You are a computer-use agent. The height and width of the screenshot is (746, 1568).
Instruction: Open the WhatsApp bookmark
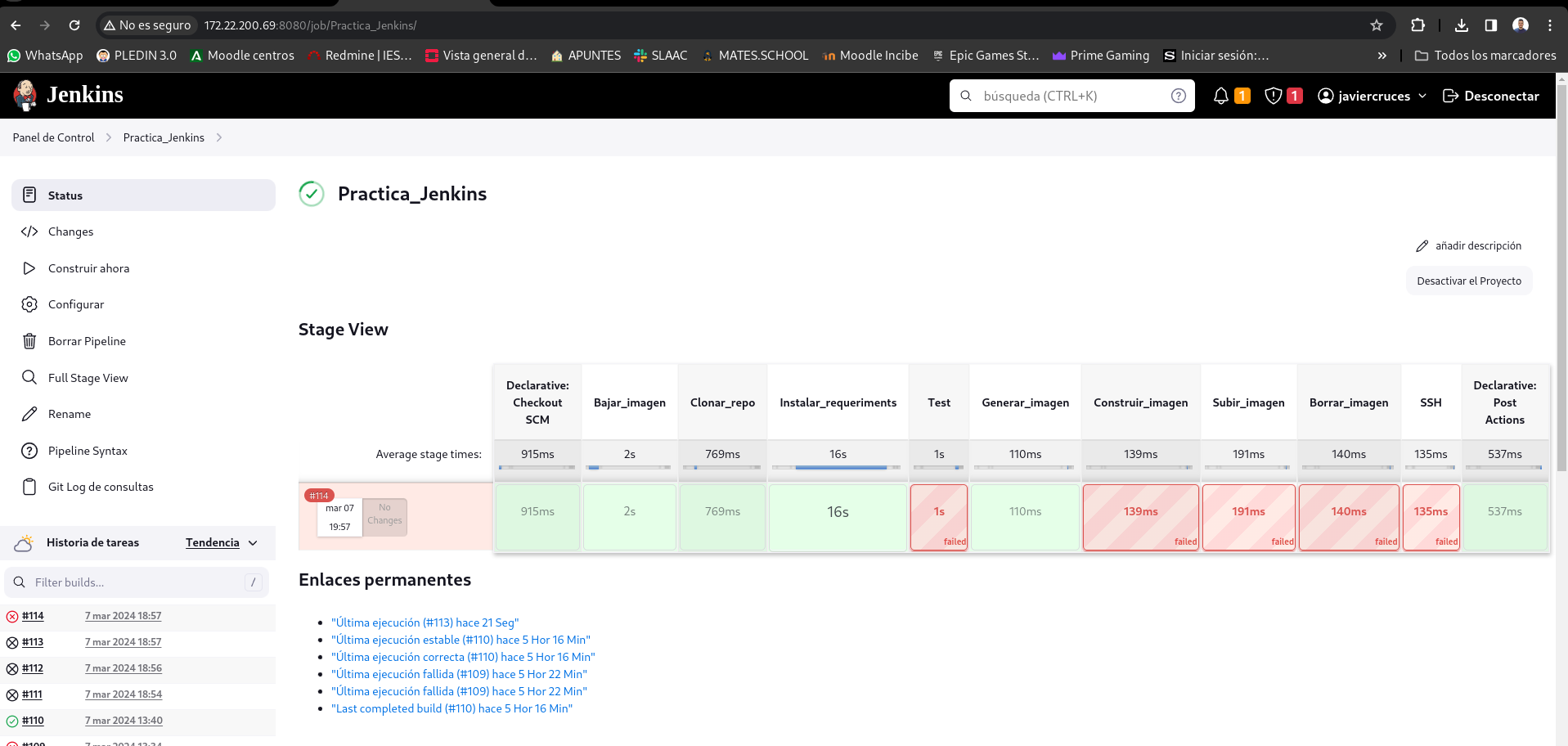46,56
